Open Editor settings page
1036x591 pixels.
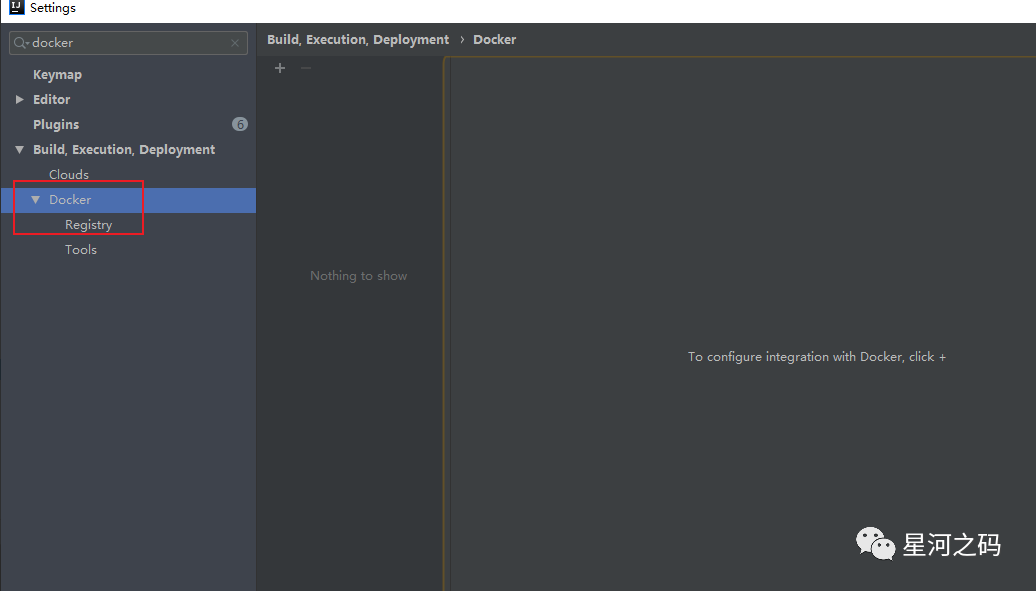(x=52, y=99)
